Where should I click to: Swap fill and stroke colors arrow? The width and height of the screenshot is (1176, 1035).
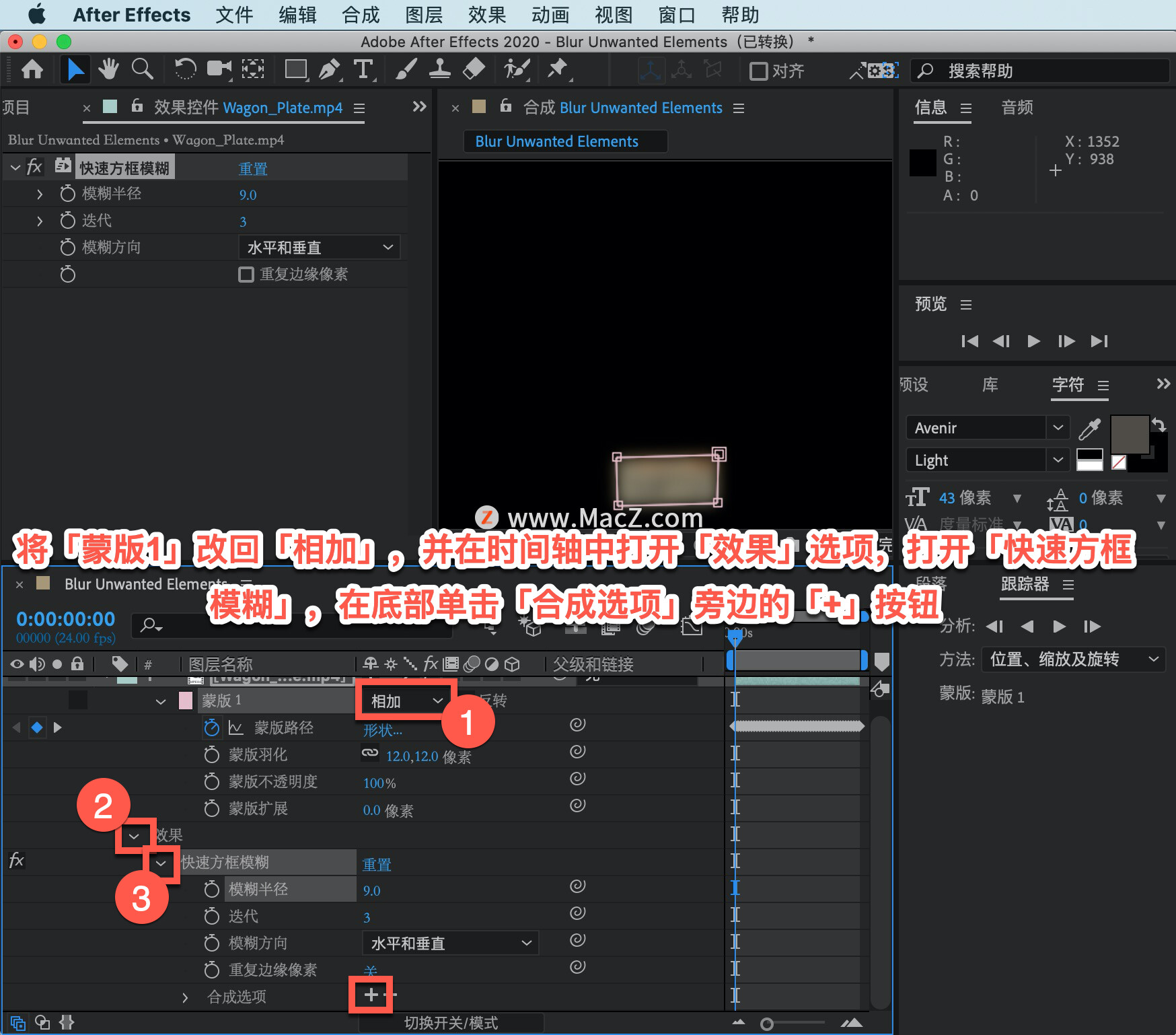1159,424
